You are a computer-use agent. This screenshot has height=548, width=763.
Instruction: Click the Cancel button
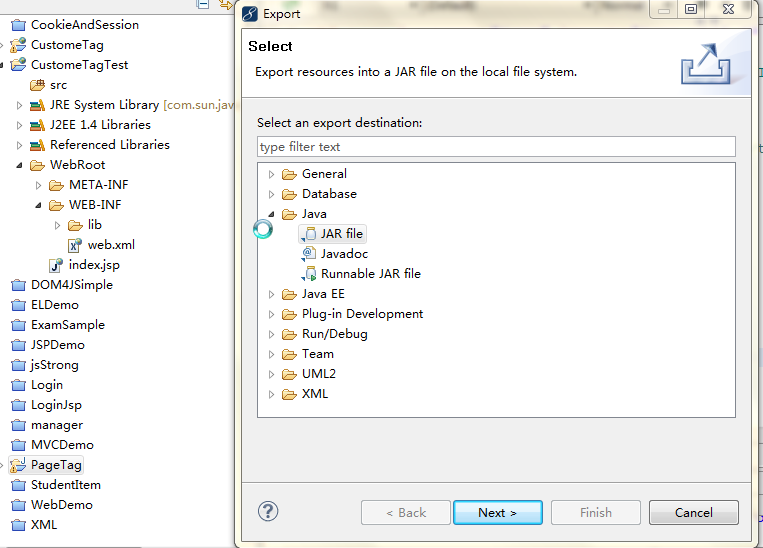pyautogui.click(x=693, y=513)
